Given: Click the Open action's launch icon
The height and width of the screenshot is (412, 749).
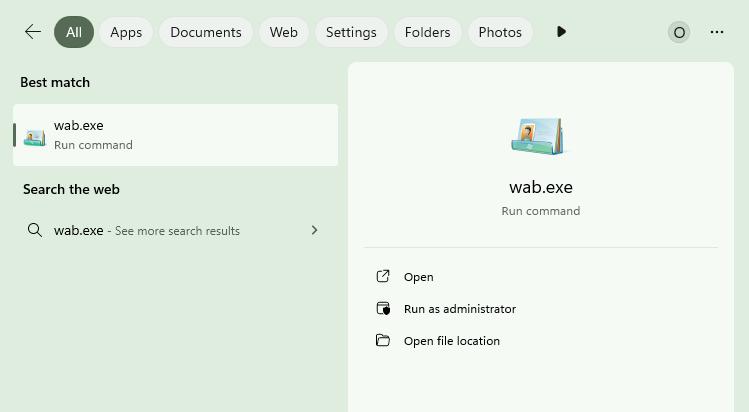Looking at the screenshot, I should tap(382, 277).
